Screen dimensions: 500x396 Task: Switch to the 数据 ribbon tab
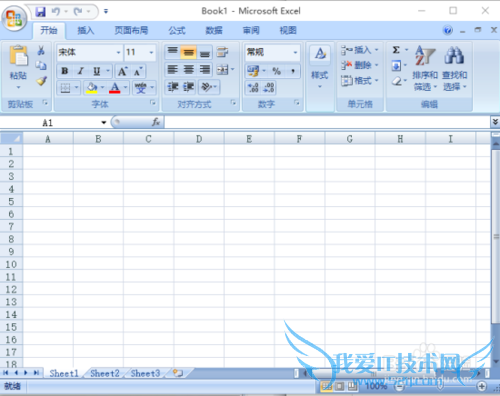[x=214, y=31]
